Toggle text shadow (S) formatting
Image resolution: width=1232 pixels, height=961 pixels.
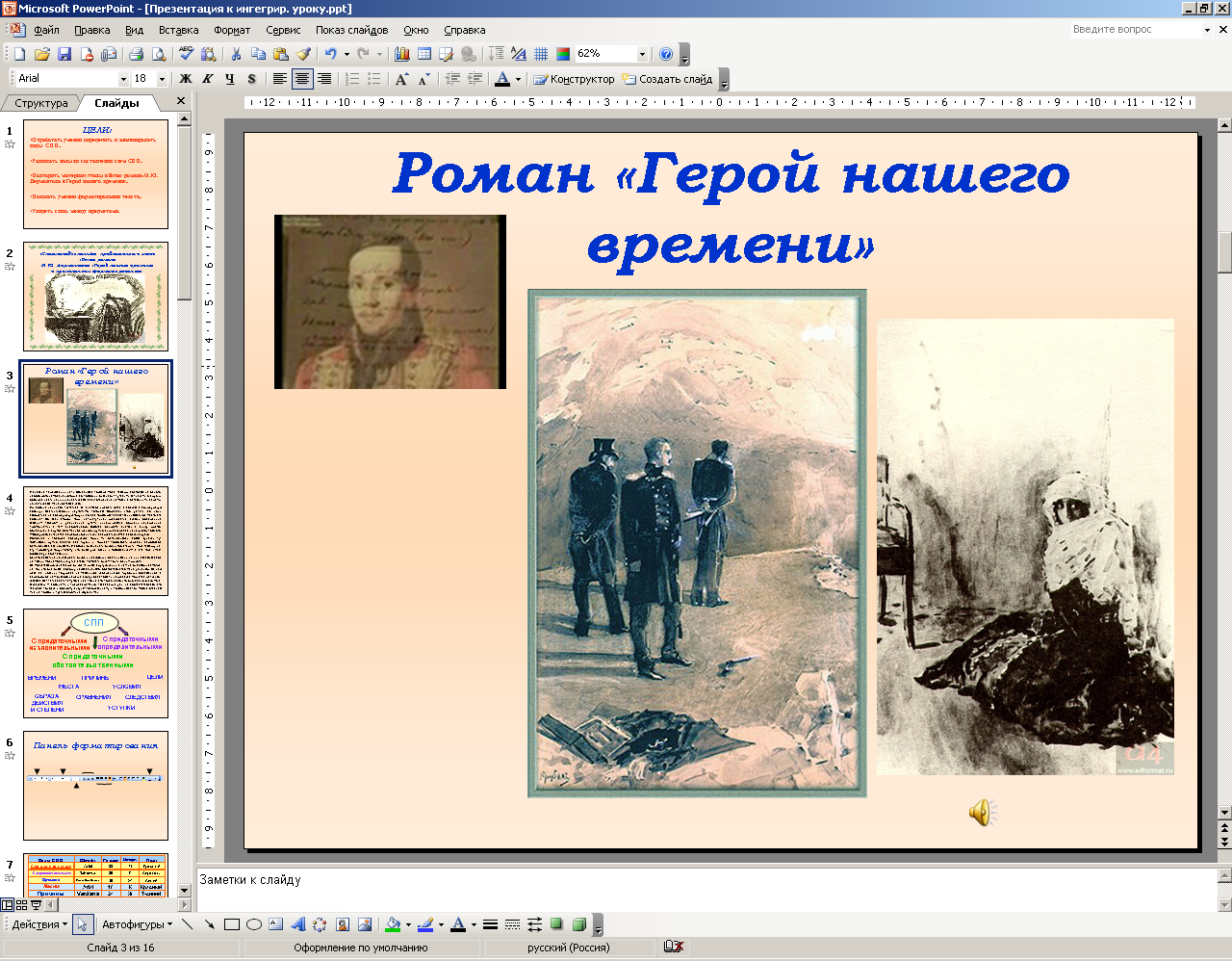click(x=251, y=79)
